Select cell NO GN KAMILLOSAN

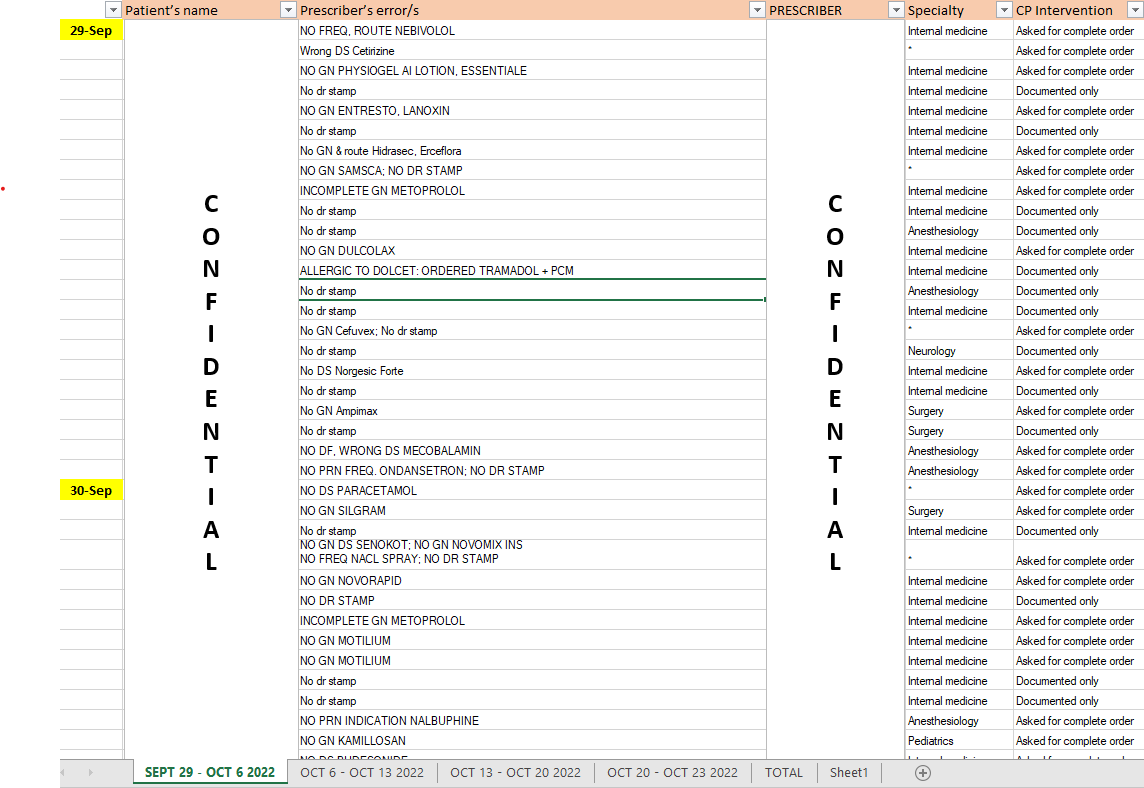pos(532,741)
